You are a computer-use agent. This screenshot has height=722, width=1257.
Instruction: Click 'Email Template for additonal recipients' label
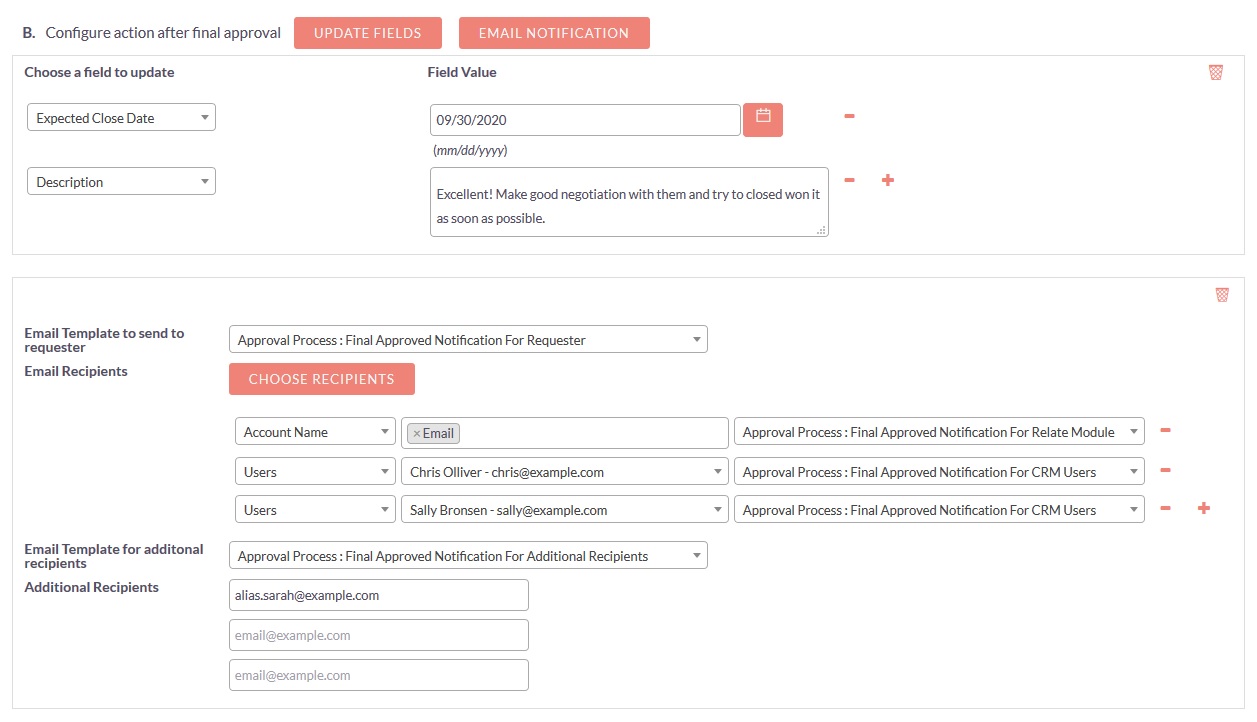pos(114,556)
